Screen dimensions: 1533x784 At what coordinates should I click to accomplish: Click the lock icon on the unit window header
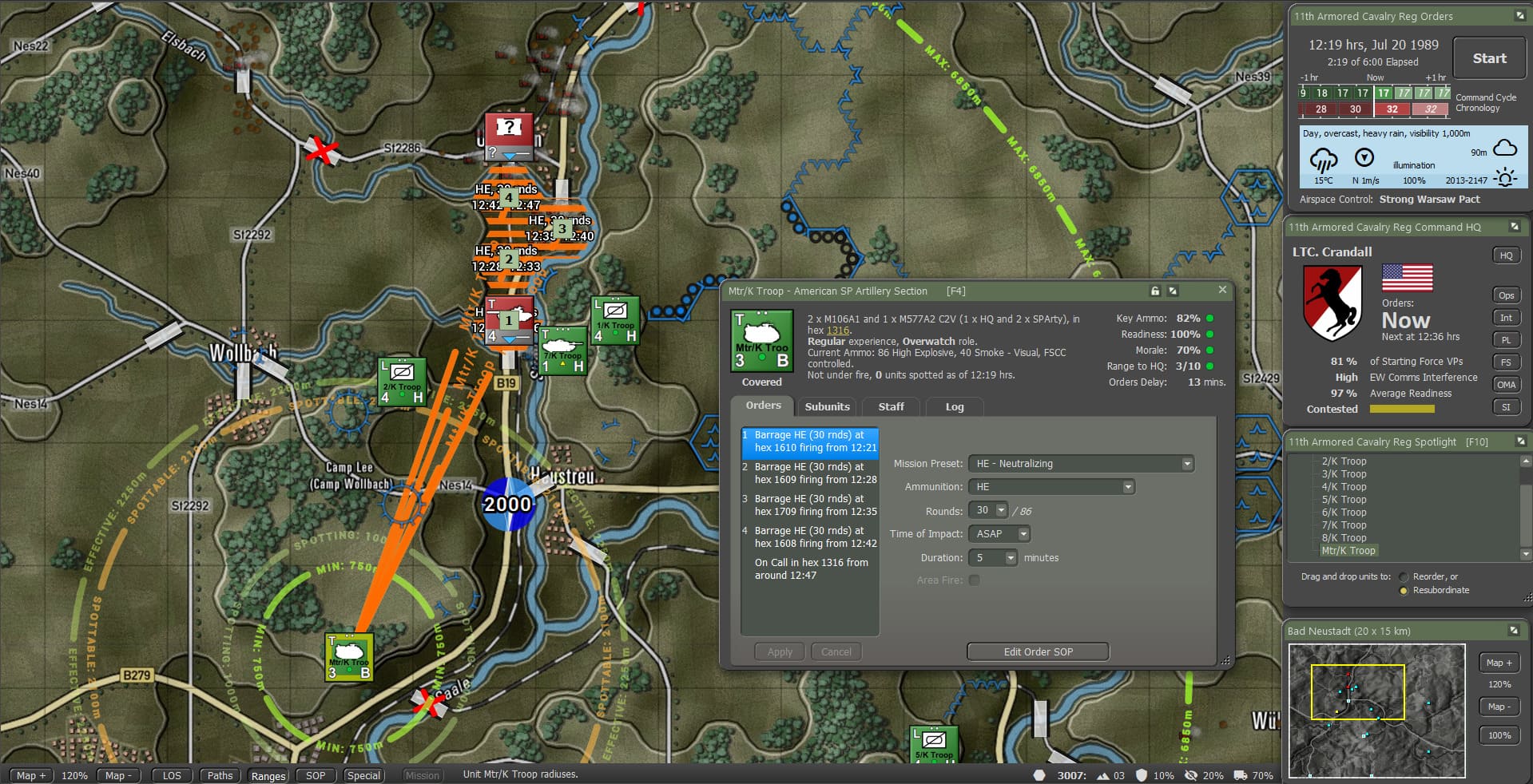[x=1154, y=291]
